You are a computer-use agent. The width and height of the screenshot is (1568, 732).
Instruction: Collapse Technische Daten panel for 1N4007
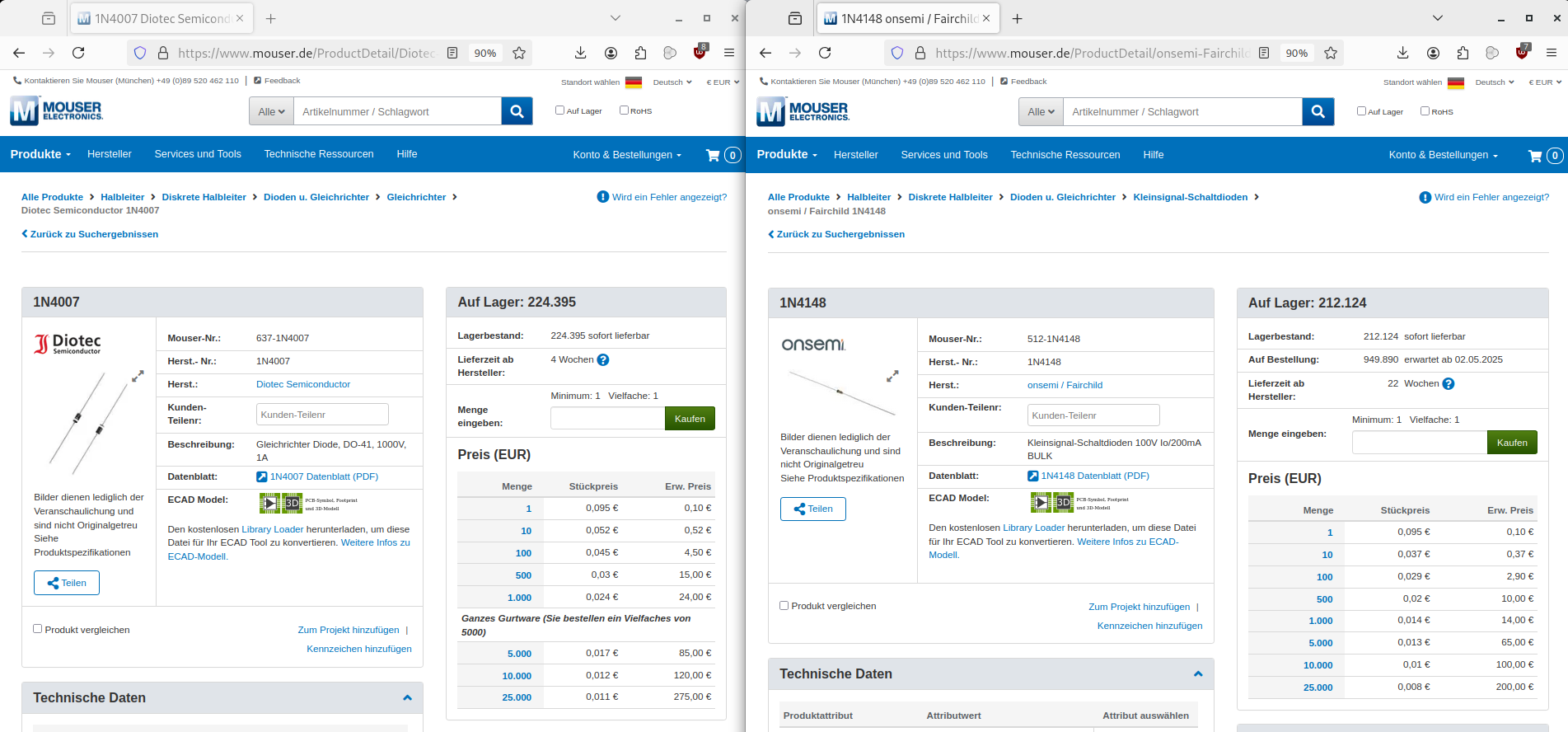(x=407, y=697)
